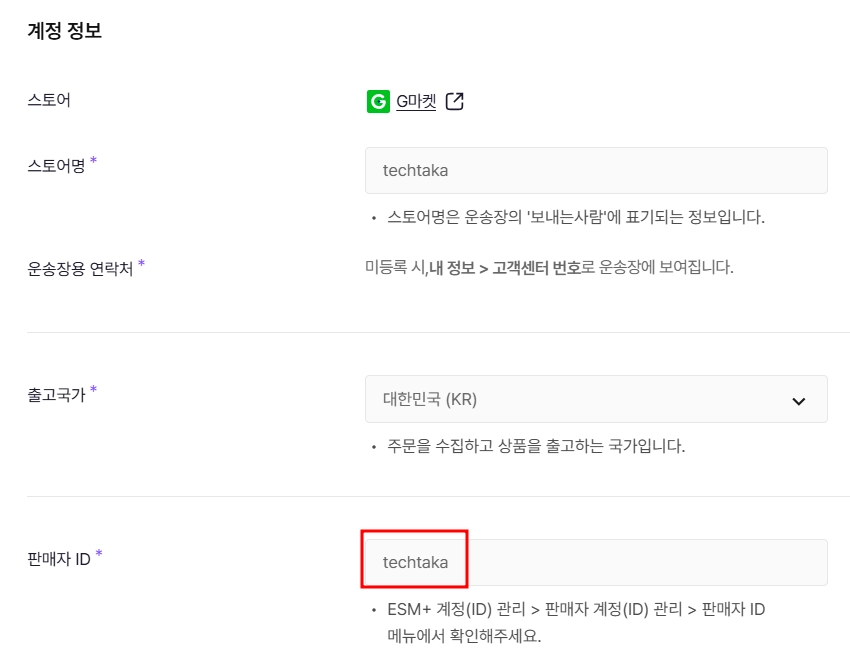This screenshot has width=850, height=659.
Task: Click the chevron arrow in 출고국가 dropdown
Action: point(799,401)
